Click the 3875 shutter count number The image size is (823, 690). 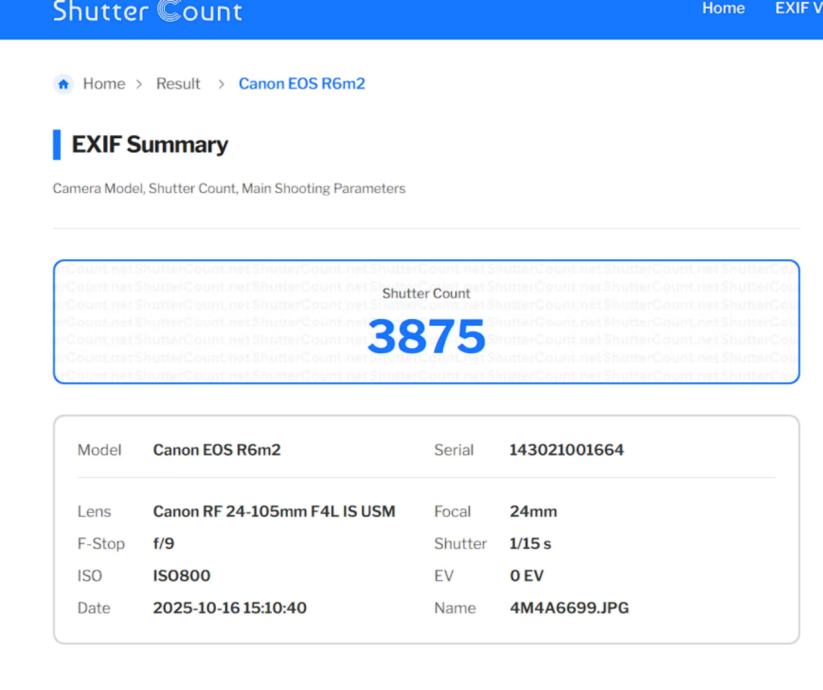tap(426, 338)
